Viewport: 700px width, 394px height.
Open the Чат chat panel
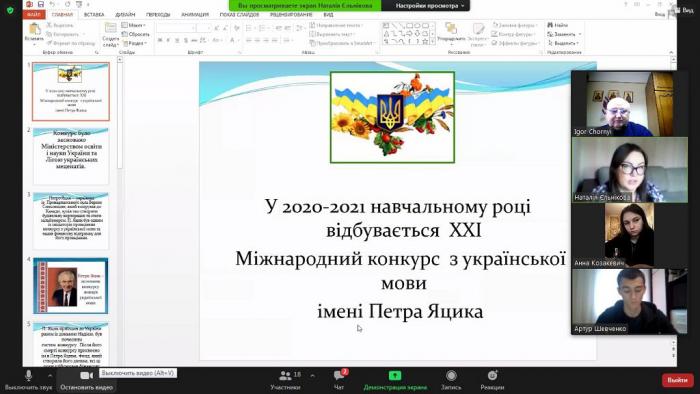click(x=339, y=380)
